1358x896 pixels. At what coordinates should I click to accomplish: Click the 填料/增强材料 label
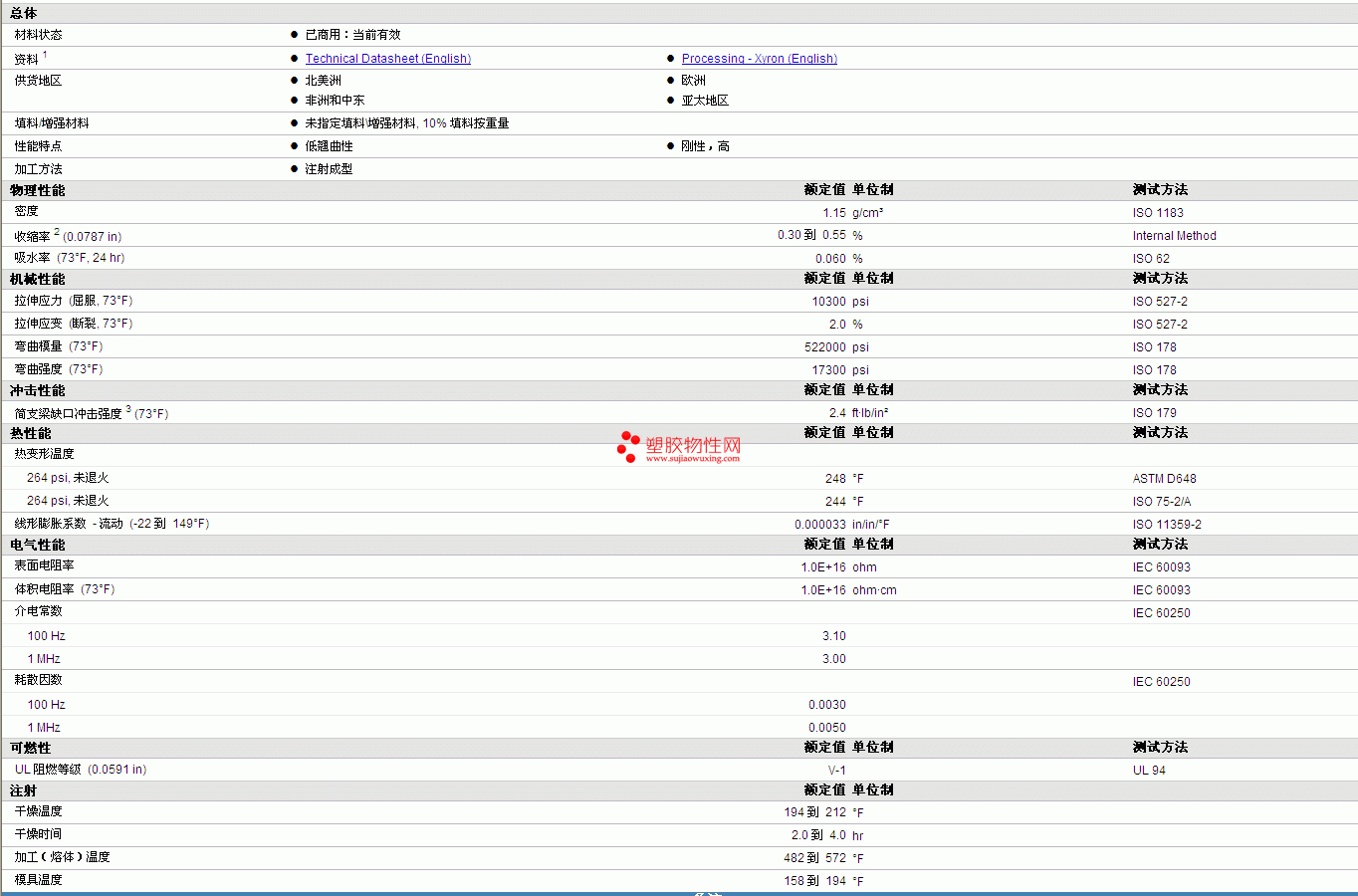tap(52, 123)
